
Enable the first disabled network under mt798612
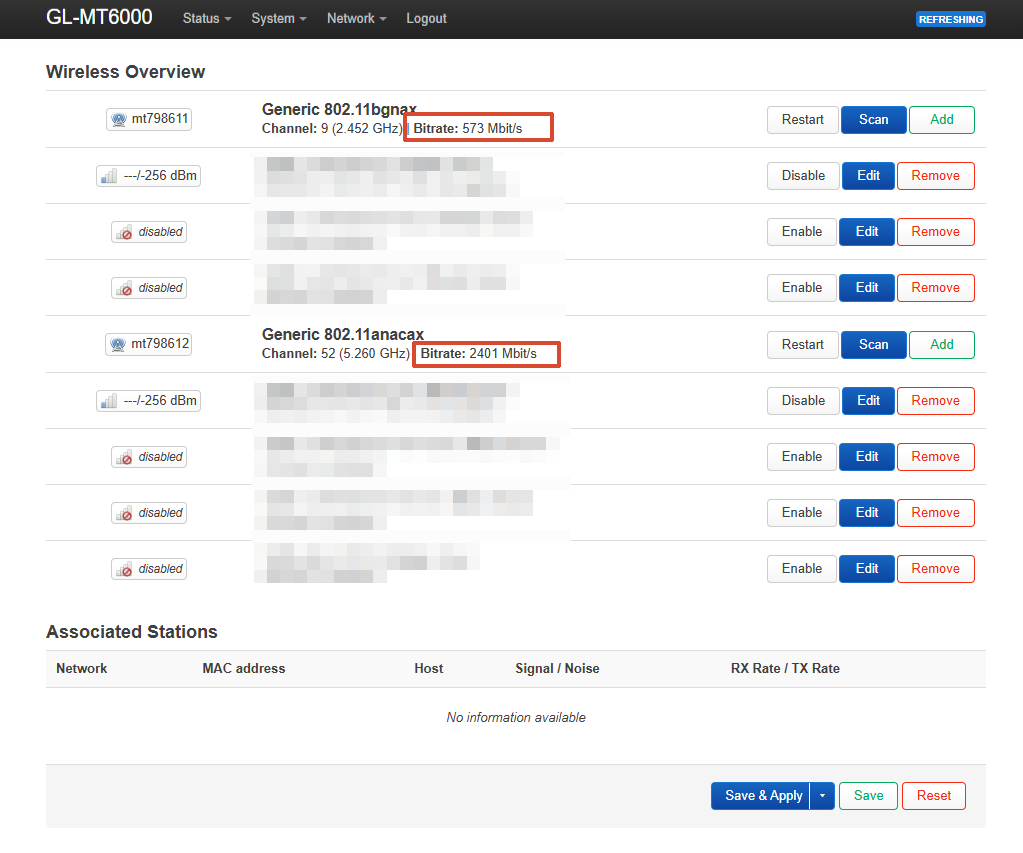pos(802,457)
